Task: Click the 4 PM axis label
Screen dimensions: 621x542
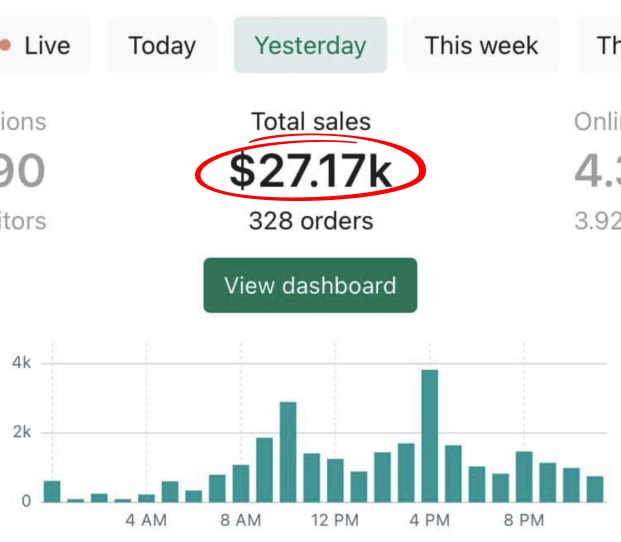Action: pos(429,521)
